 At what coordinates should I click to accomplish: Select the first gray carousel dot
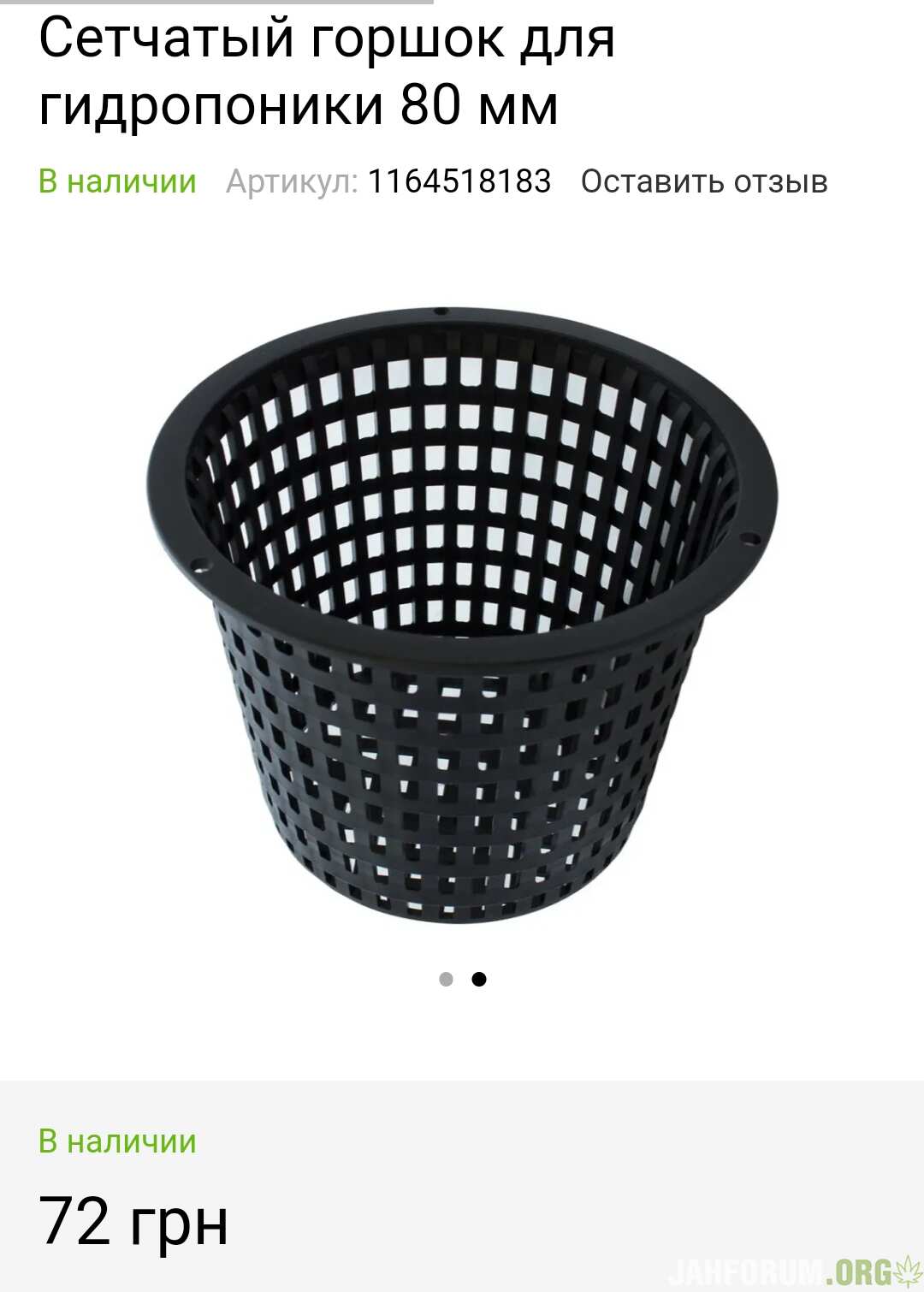pos(446,979)
